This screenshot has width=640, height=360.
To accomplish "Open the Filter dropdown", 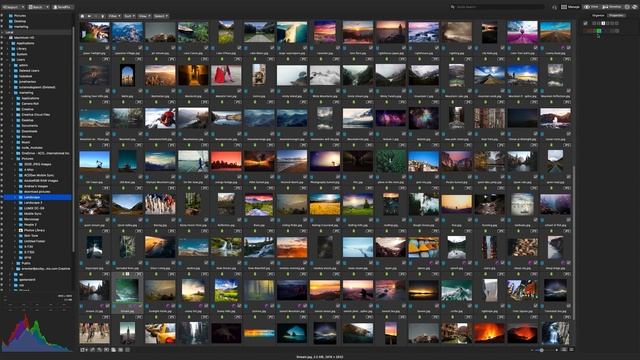I will (x=114, y=16).
